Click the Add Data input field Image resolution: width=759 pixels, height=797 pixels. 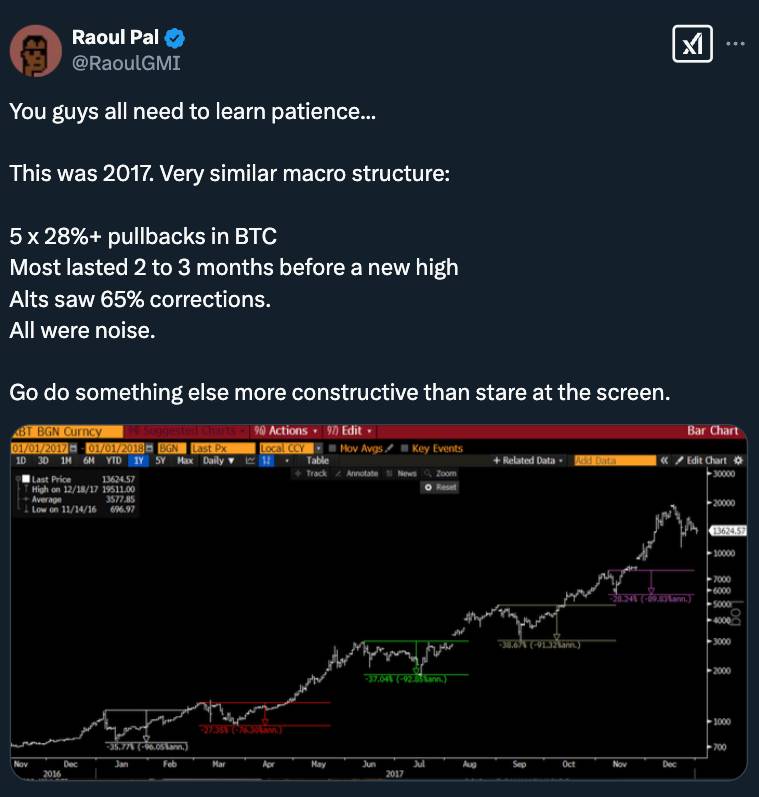615,461
